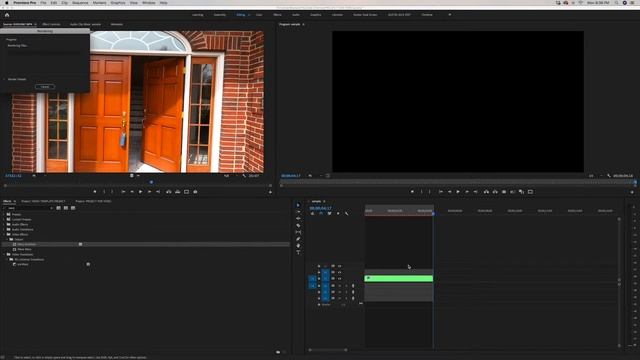Viewport: 640px width, 360px height.
Task: Click Insert button in Source monitor
Action: (169, 192)
